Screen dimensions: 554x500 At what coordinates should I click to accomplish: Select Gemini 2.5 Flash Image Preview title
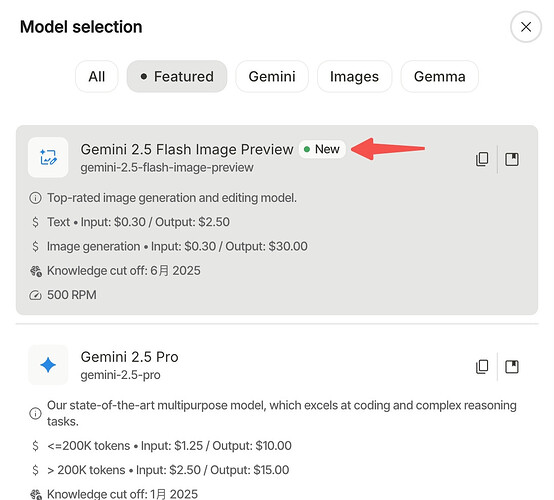click(x=187, y=149)
